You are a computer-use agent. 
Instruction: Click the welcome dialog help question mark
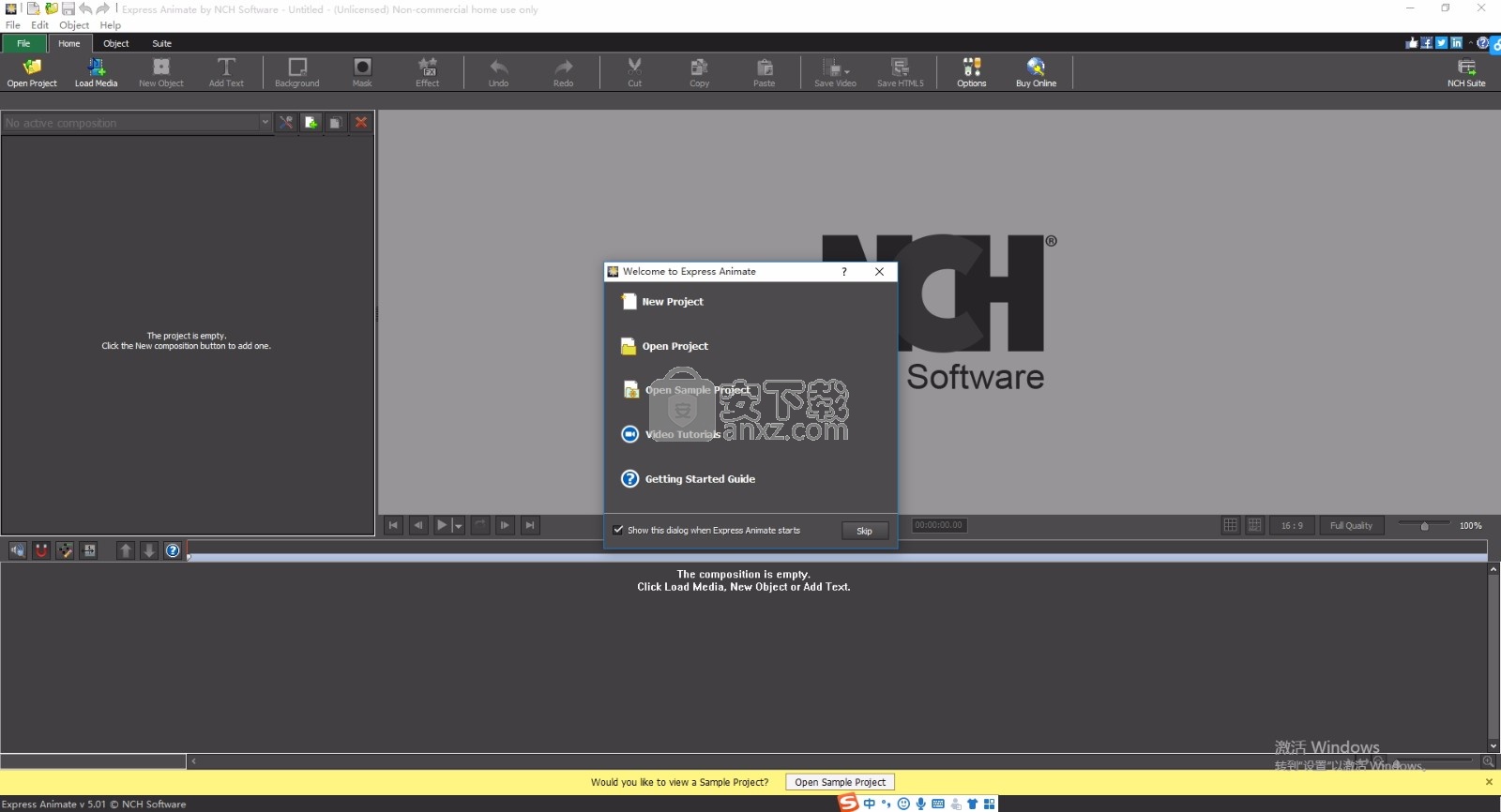[844, 272]
